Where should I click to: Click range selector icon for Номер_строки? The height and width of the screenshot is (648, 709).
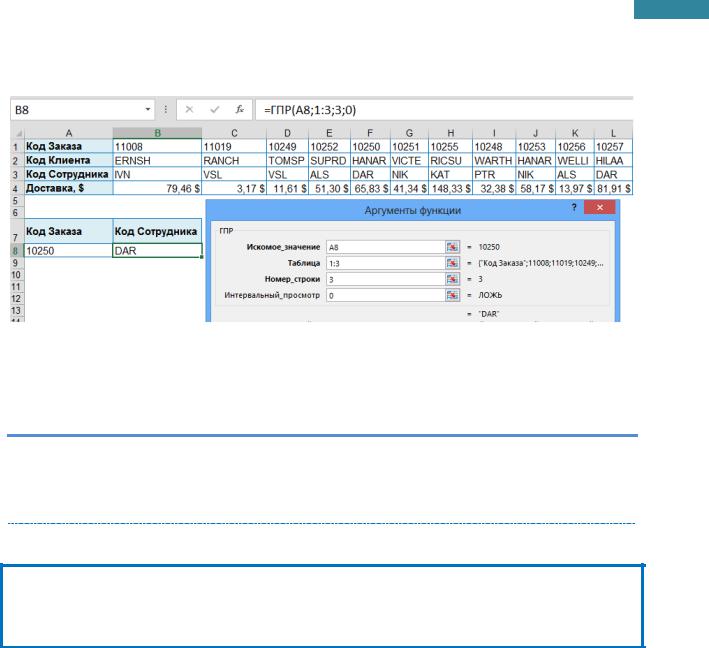tap(452, 279)
